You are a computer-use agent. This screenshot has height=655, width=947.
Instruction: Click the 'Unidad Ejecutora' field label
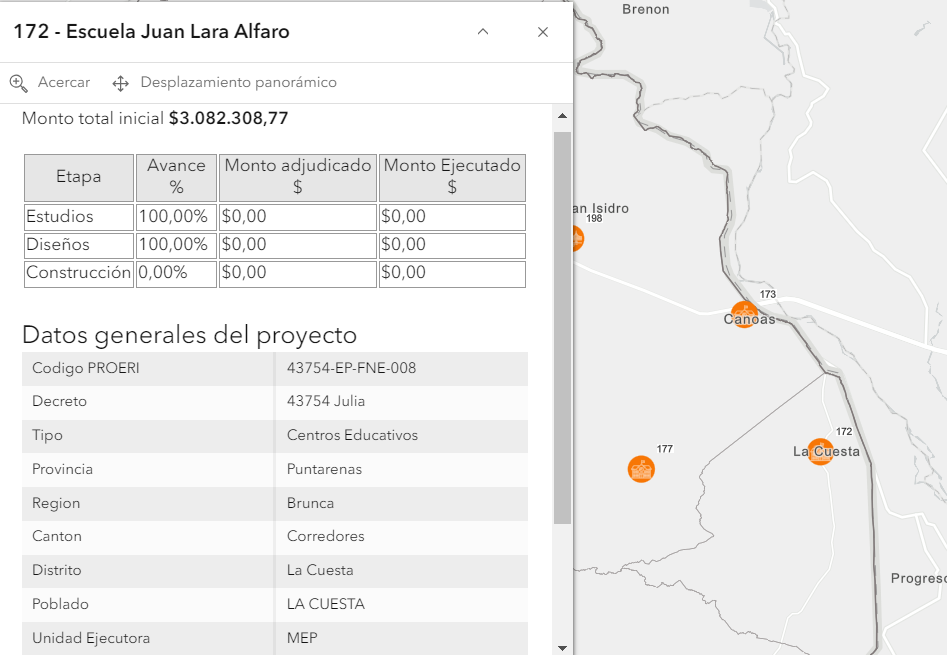tap(91, 637)
